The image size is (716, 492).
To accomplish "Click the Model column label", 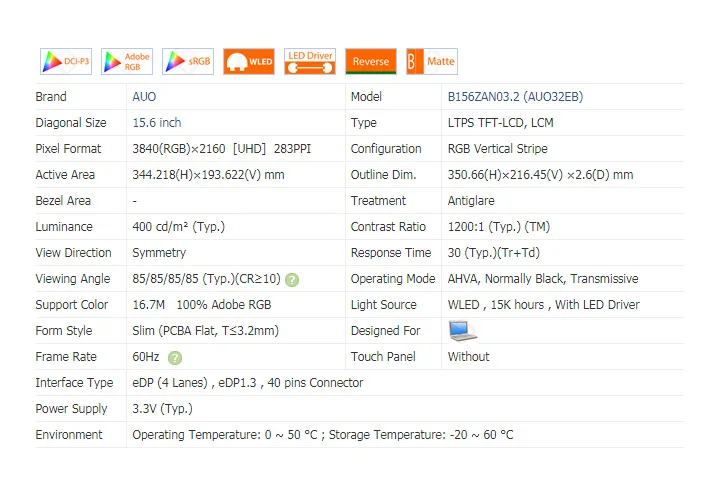I will pyautogui.click(x=366, y=97).
